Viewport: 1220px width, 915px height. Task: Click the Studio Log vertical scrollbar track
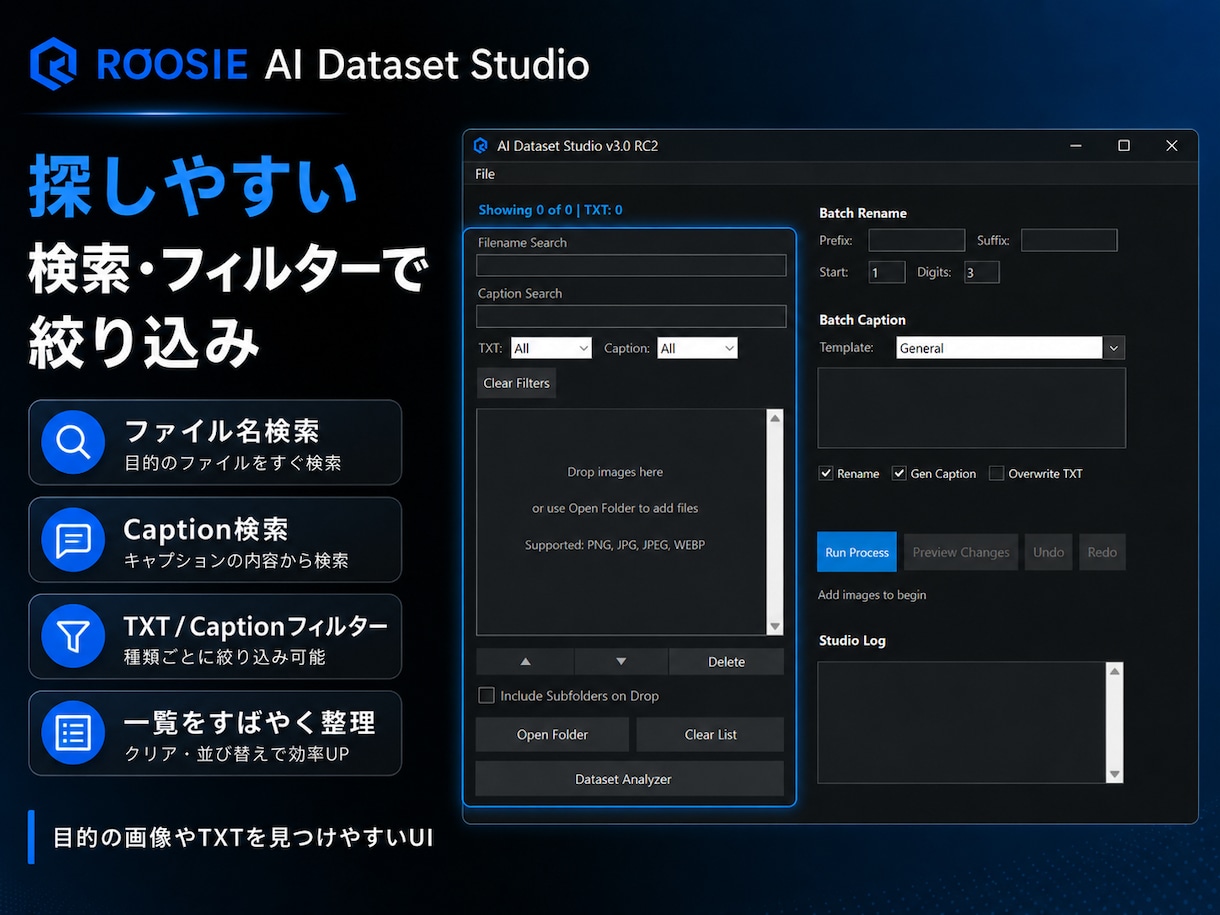pos(1115,722)
